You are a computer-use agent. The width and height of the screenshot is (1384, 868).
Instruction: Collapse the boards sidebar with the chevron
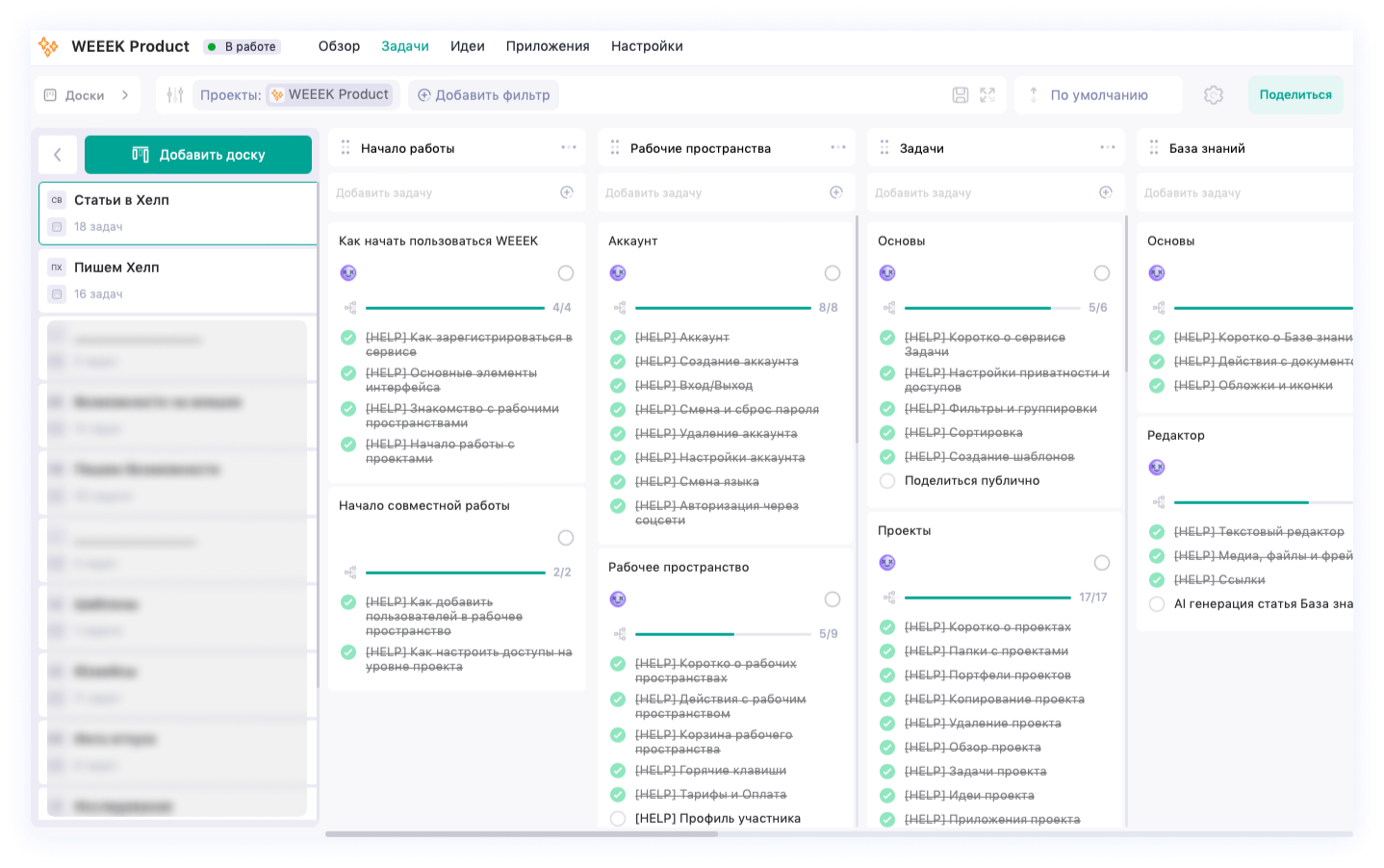58,155
